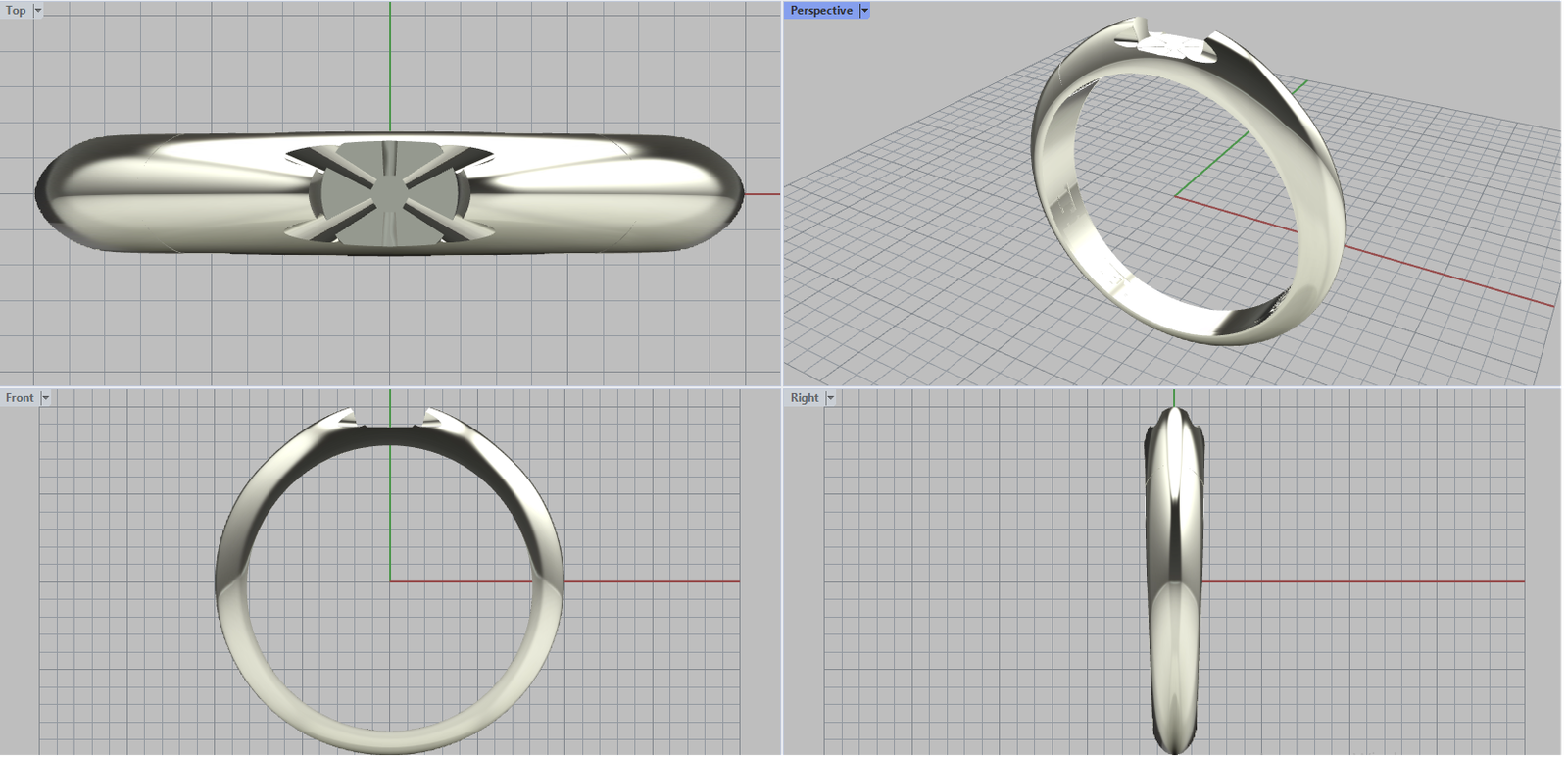
Task: Click the green Y-axis line in Top viewport
Action: (x=390, y=69)
